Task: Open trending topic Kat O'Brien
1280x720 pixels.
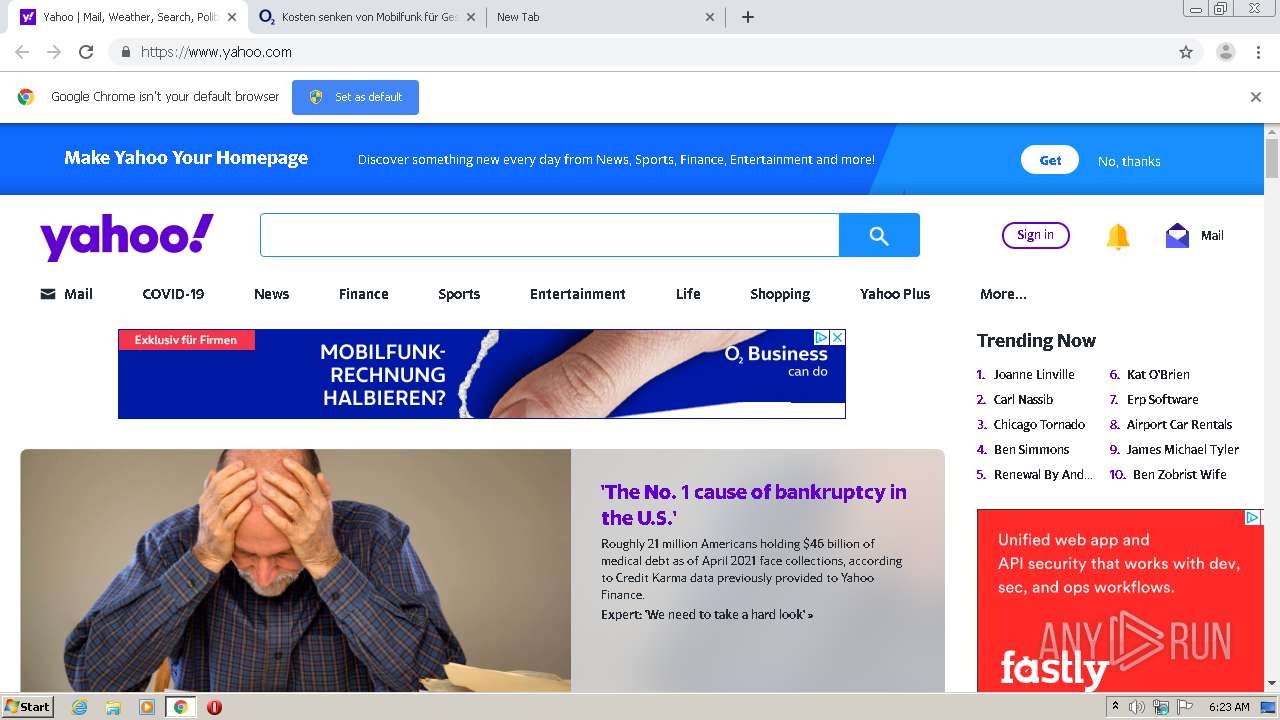Action: point(1158,374)
